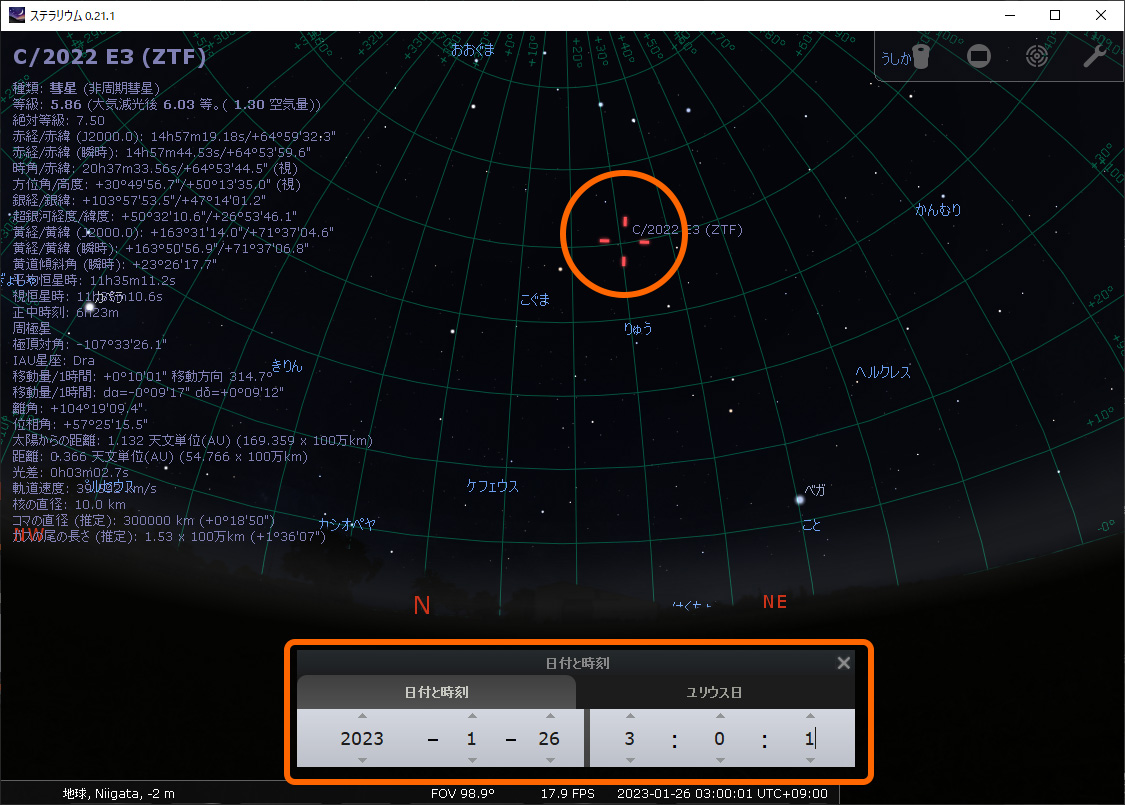Increase the day 26 with the up arrow
Viewport: 1125px width, 805px height.
[x=550, y=715]
